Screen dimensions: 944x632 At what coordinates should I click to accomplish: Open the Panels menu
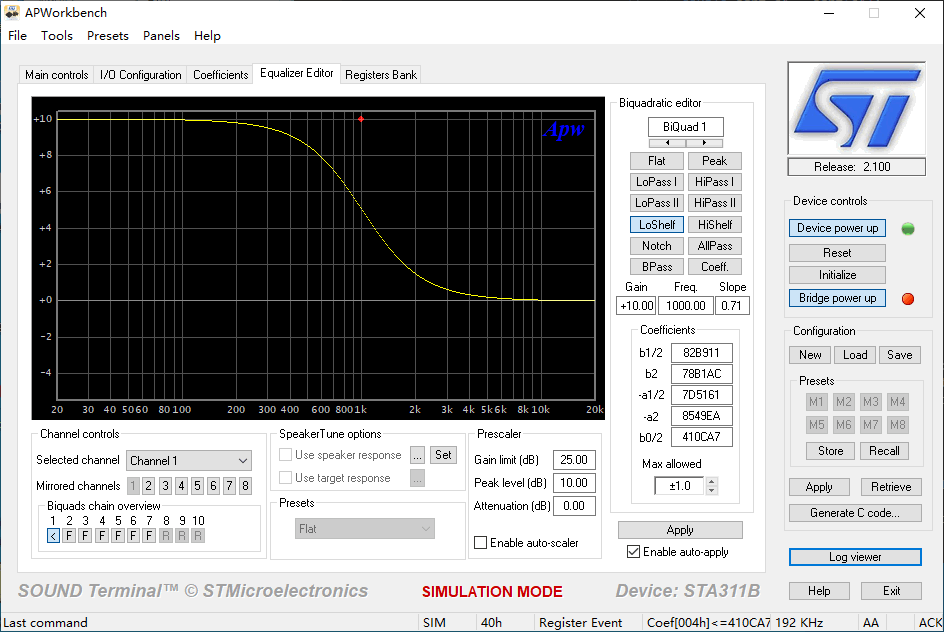pyautogui.click(x=161, y=36)
